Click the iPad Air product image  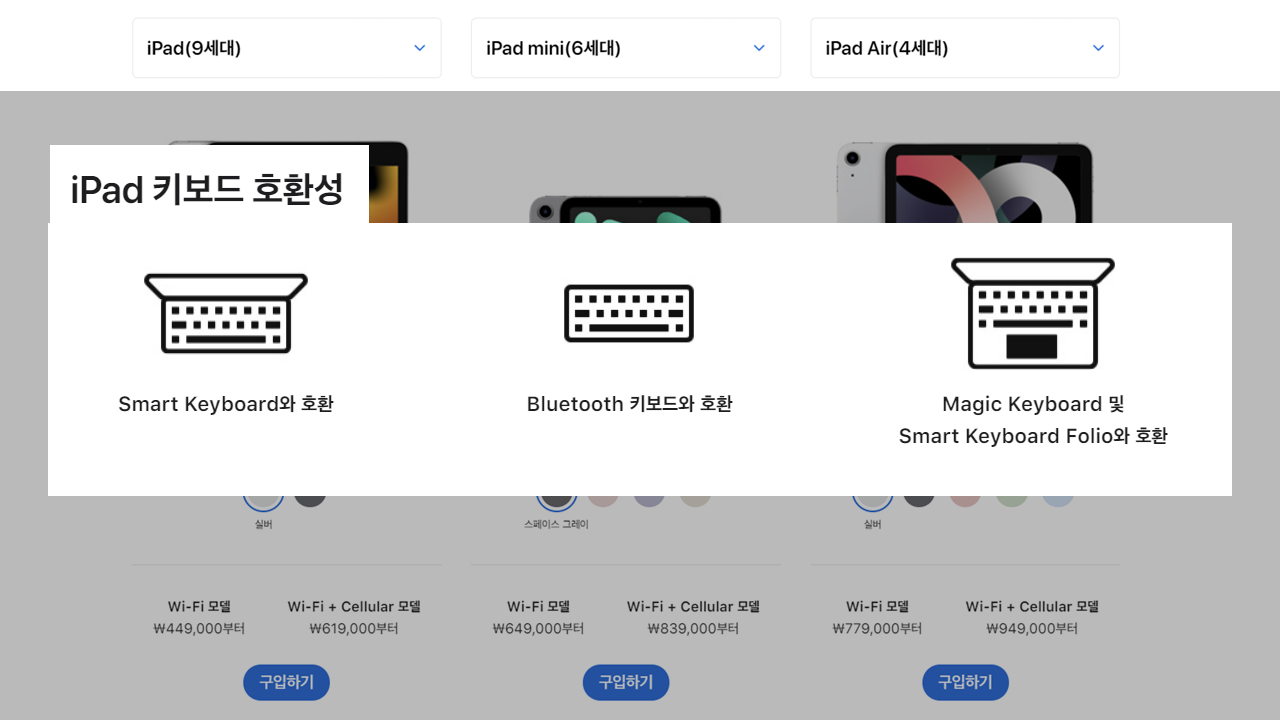point(964,183)
